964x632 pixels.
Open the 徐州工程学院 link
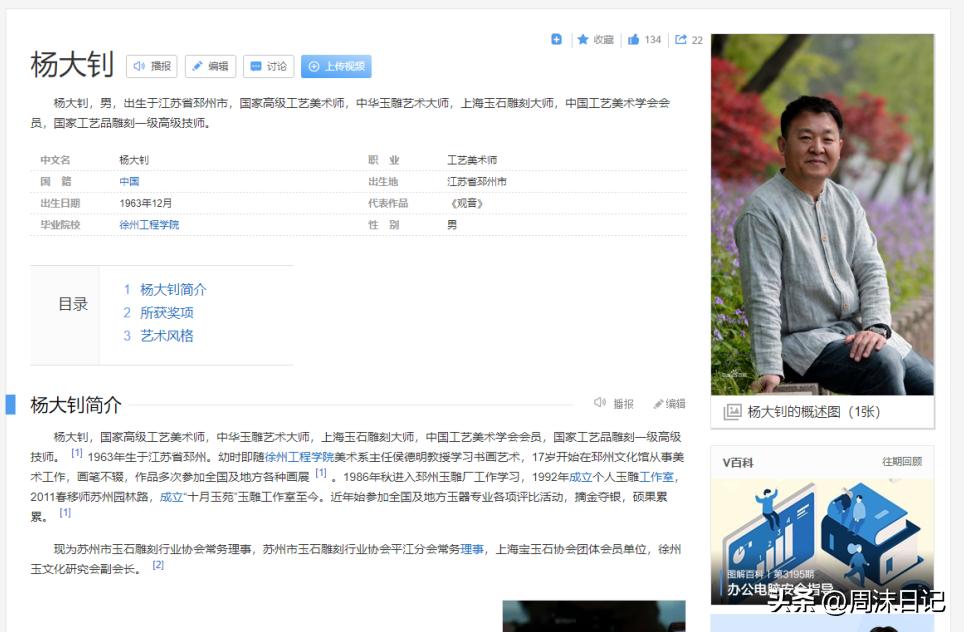tap(148, 224)
